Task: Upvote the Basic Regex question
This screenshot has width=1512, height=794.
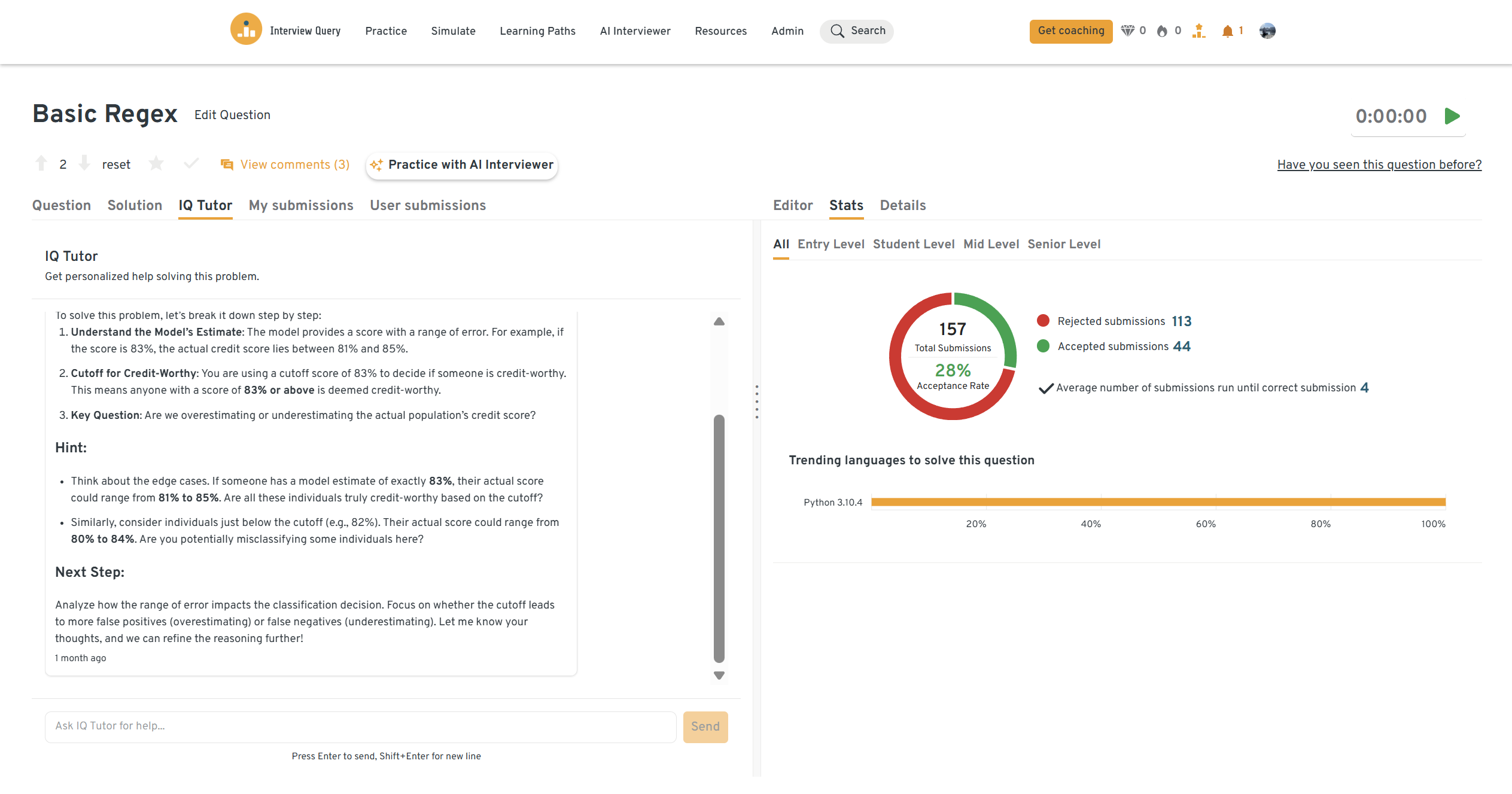Action: click(x=41, y=163)
